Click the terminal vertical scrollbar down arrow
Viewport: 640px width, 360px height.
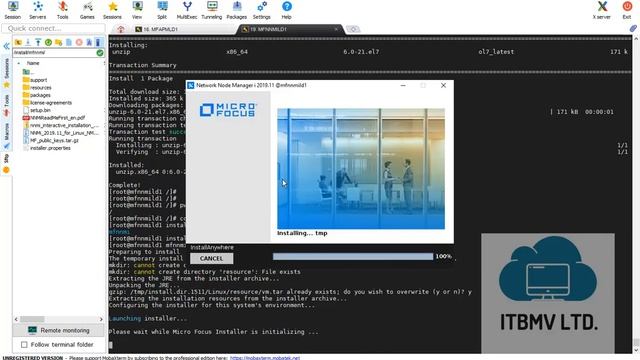[636, 349]
